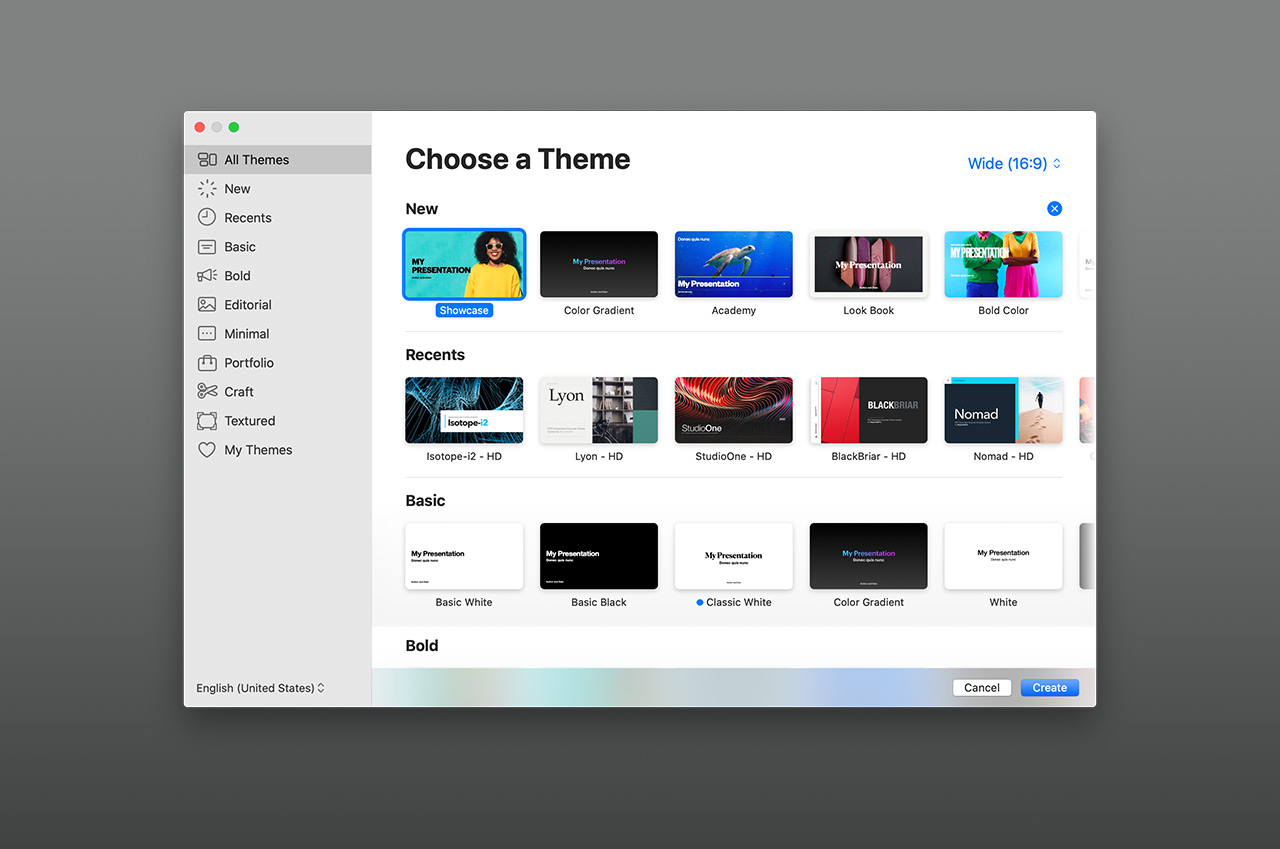Viewport: 1280px width, 849px height.
Task: Choose the Look Book theme thumbnail
Action: pos(868,265)
